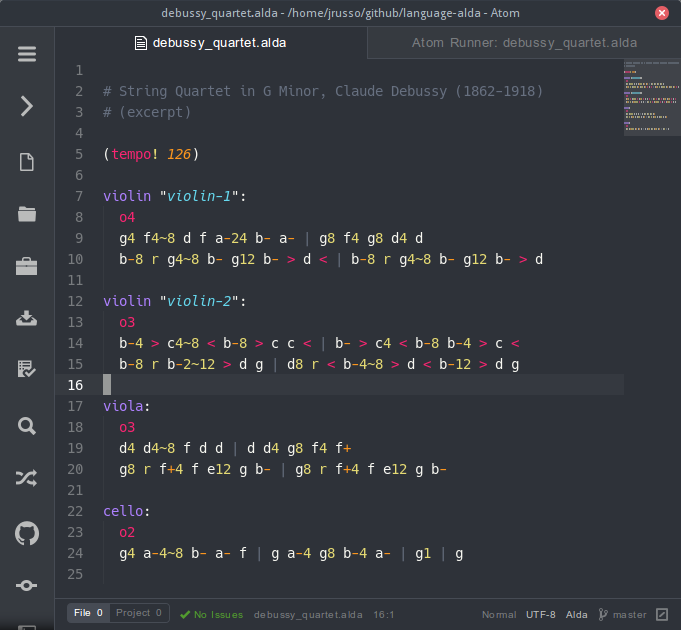Open search using magnifier icon

click(27, 426)
